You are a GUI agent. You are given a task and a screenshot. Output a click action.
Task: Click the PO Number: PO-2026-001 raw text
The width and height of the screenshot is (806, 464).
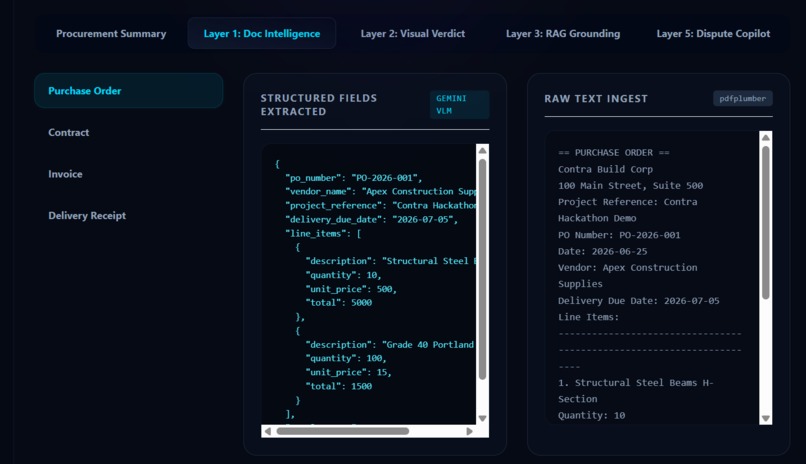tap(619, 235)
